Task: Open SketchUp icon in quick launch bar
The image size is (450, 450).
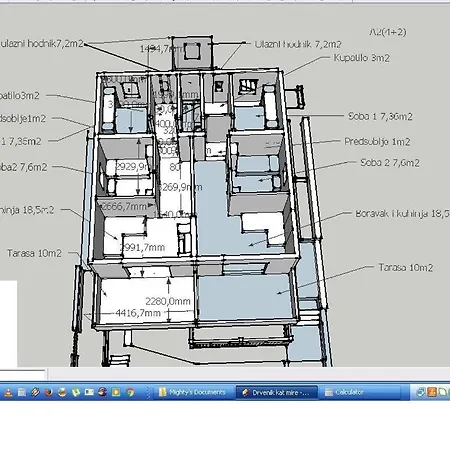Action: click(x=35, y=392)
